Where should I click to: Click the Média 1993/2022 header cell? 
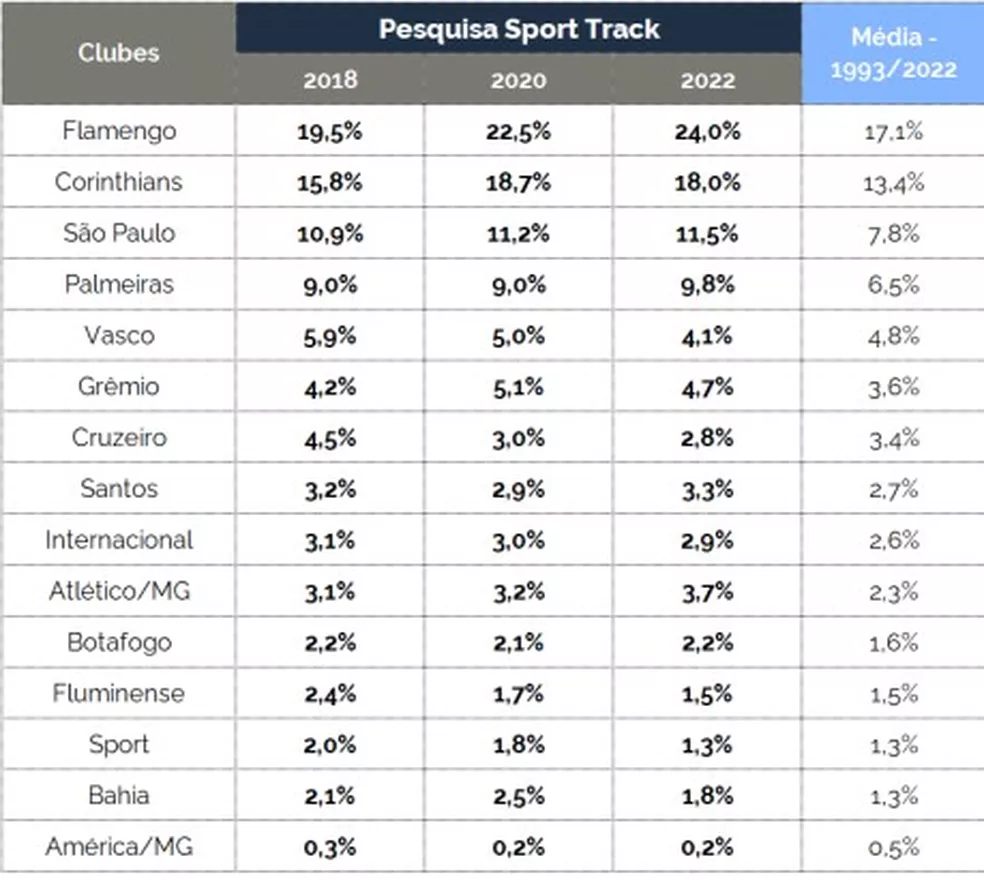coord(892,53)
